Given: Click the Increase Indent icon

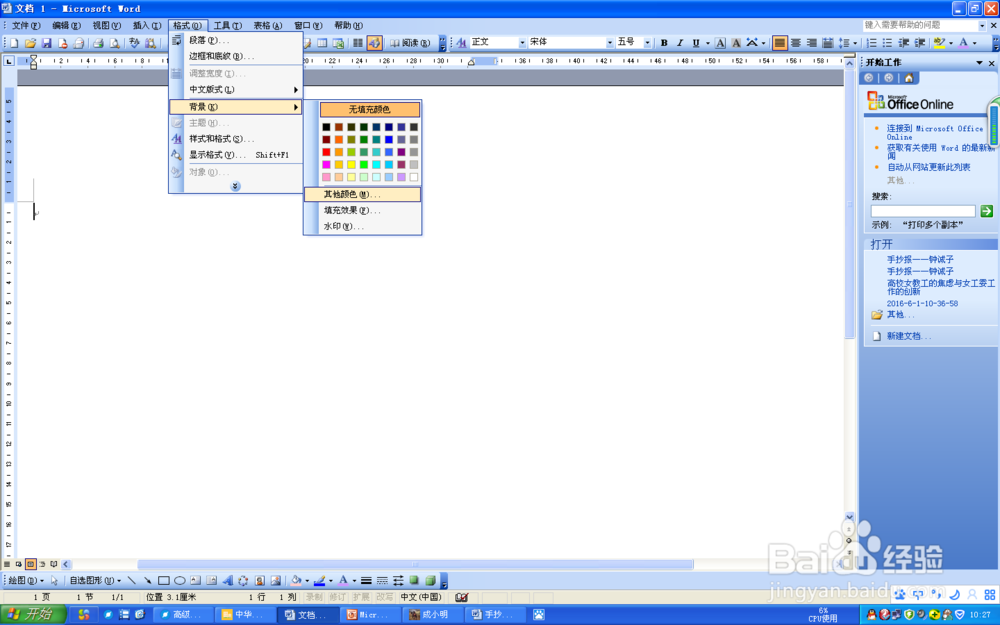Looking at the screenshot, I should 920,43.
